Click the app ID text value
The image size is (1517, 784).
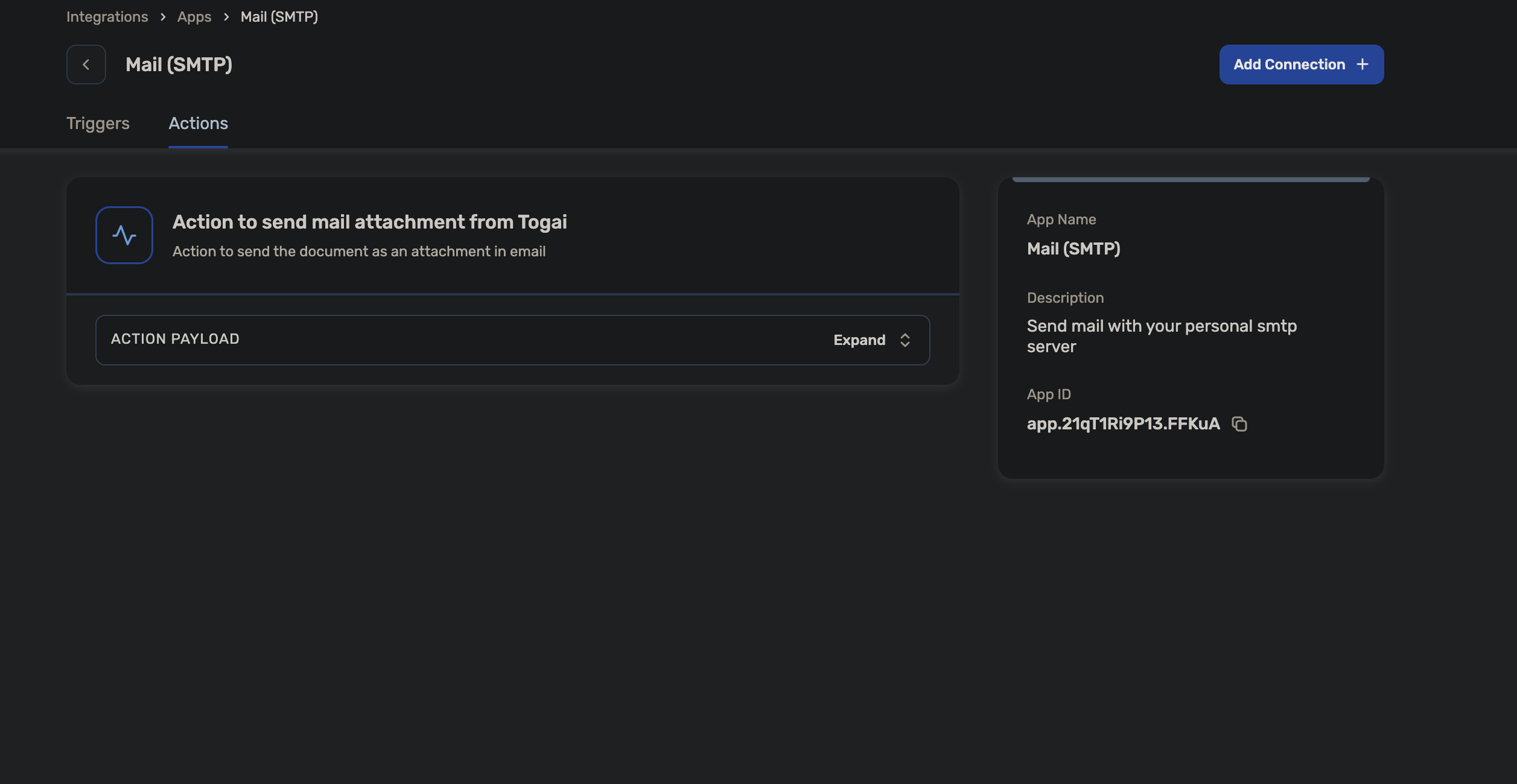(x=1123, y=424)
